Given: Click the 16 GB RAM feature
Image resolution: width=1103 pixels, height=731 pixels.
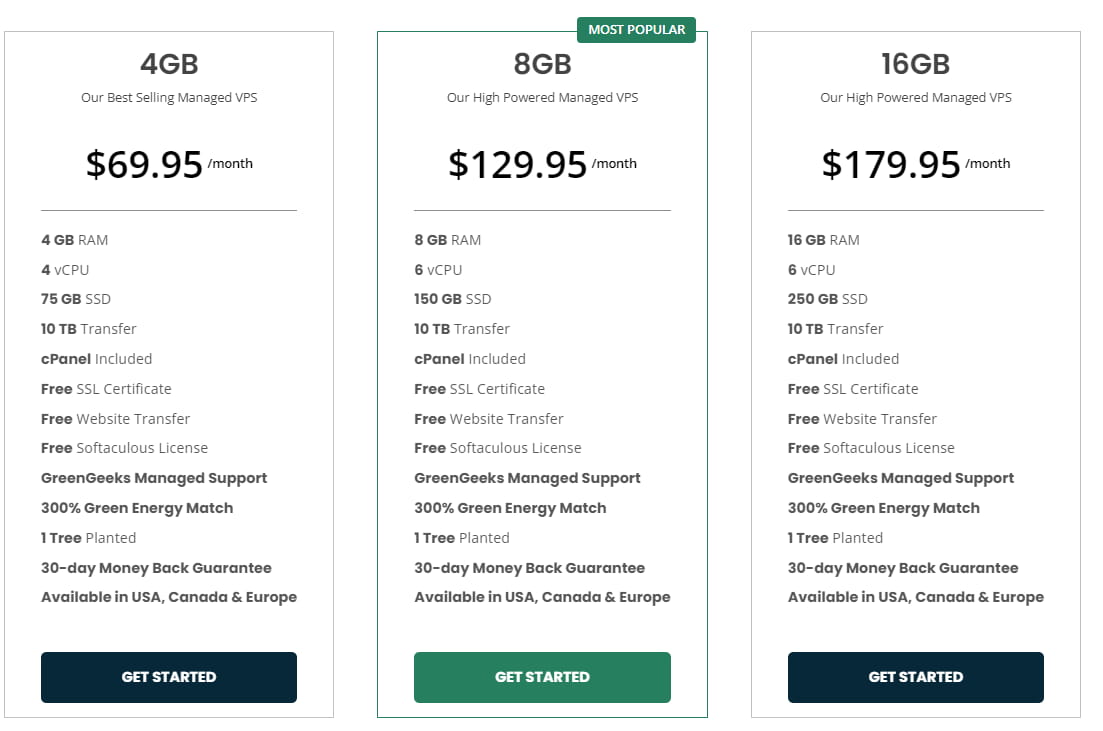Looking at the screenshot, I should pos(823,240).
